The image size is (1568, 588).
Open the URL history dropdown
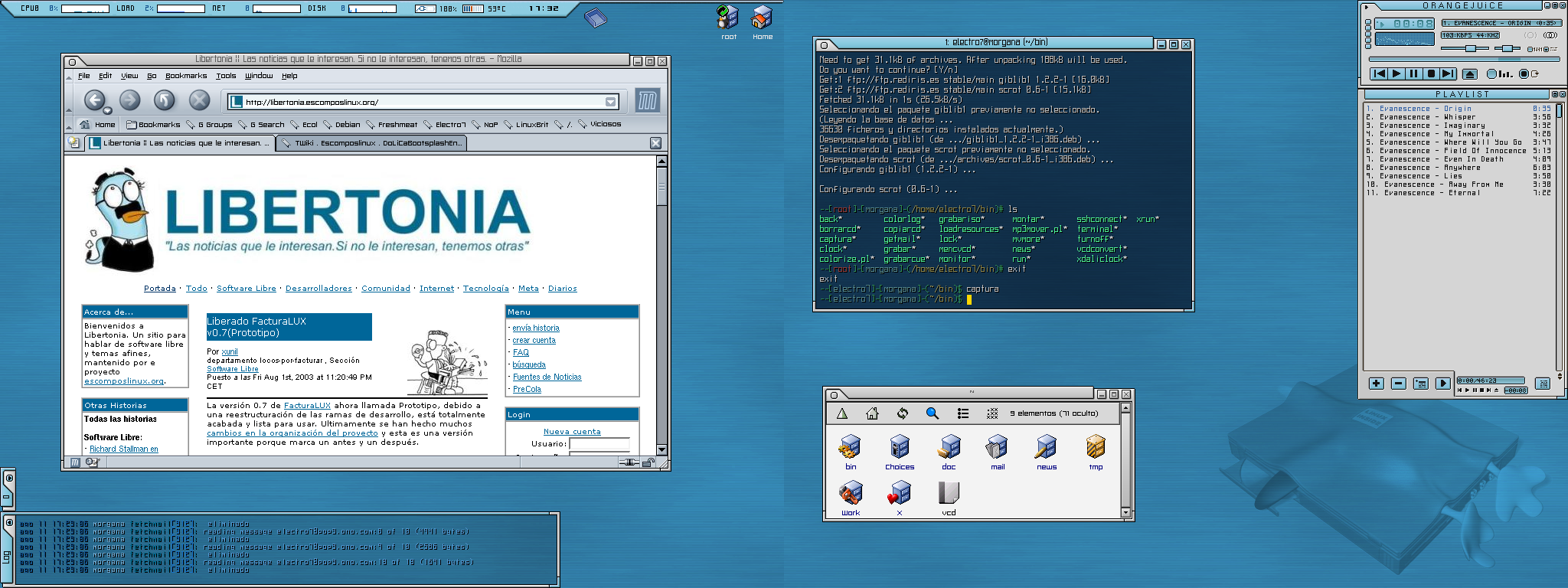point(610,102)
